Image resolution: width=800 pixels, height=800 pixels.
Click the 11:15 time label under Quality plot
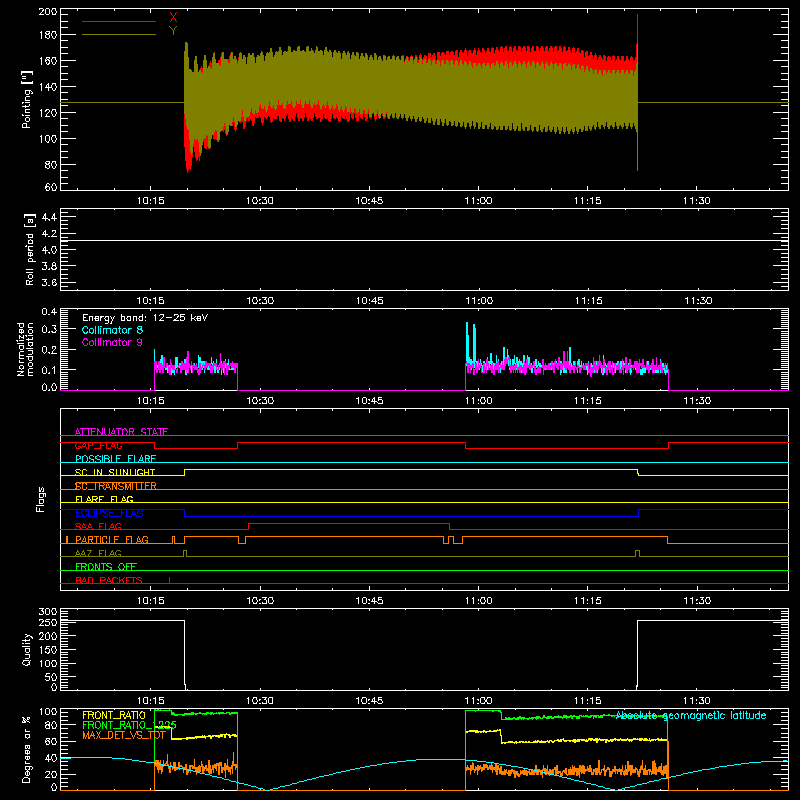click(588, 701)
